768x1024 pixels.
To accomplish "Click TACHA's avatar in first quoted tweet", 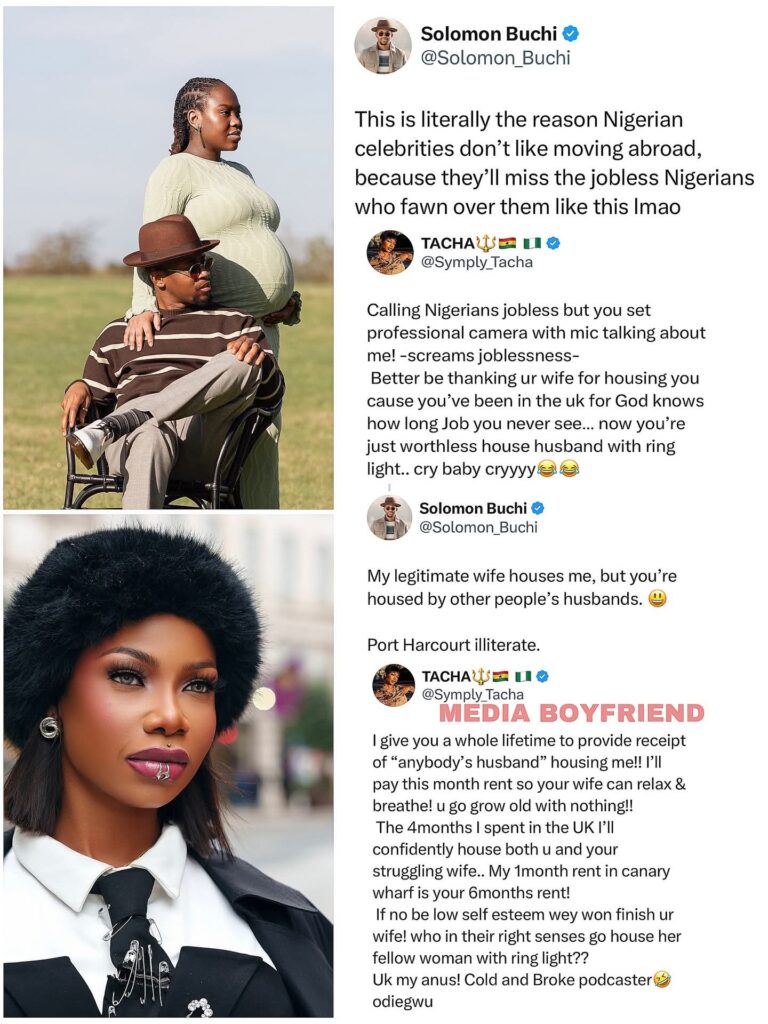I will tap(391, 252).
